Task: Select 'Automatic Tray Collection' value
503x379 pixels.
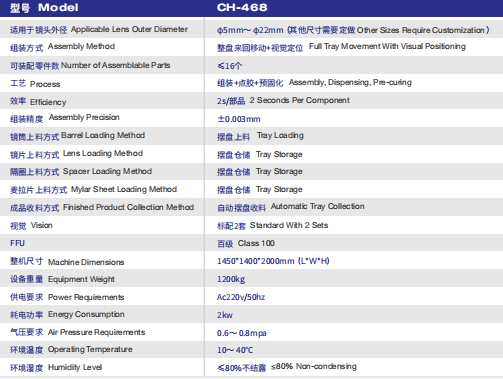Action: pos(317,206)
